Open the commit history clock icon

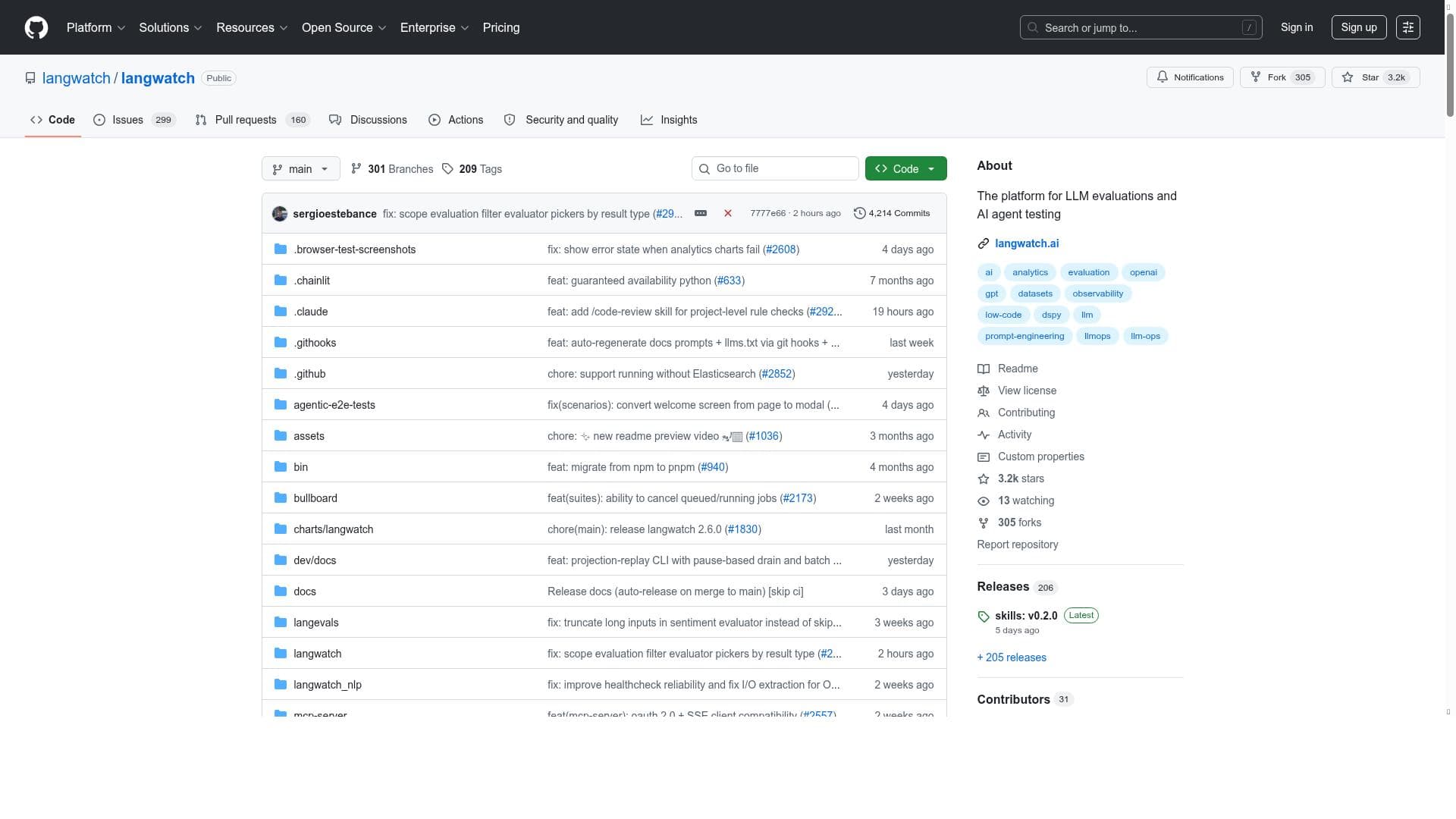[859, 214]
